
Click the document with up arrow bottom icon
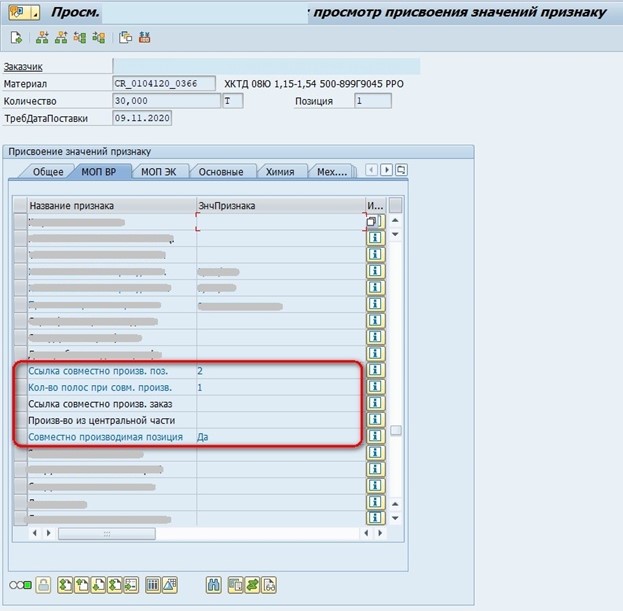tap(82, 585)
